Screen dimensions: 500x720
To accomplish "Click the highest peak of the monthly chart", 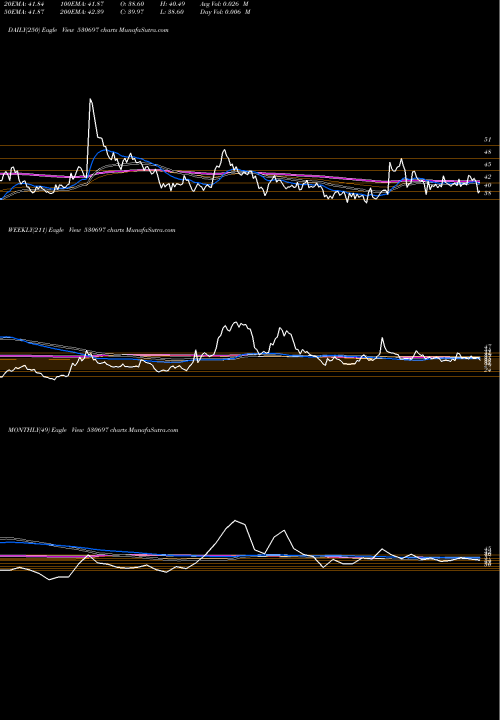I will (236, 520).
